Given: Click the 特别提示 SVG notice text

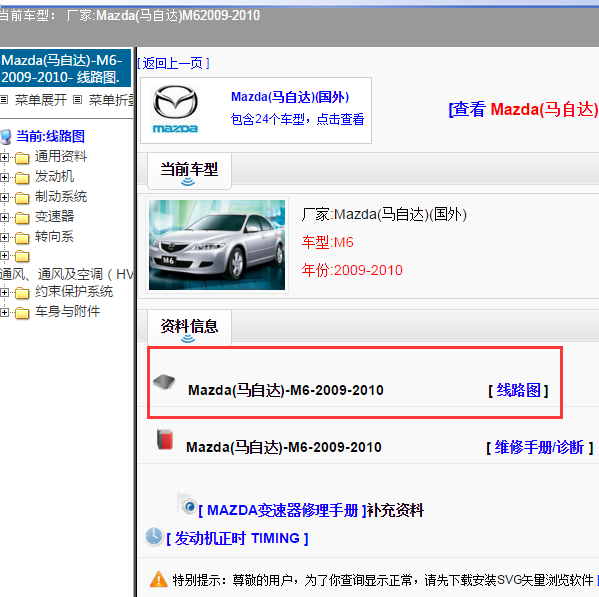Looking at the screenshot, I should [x=383, y=580].
